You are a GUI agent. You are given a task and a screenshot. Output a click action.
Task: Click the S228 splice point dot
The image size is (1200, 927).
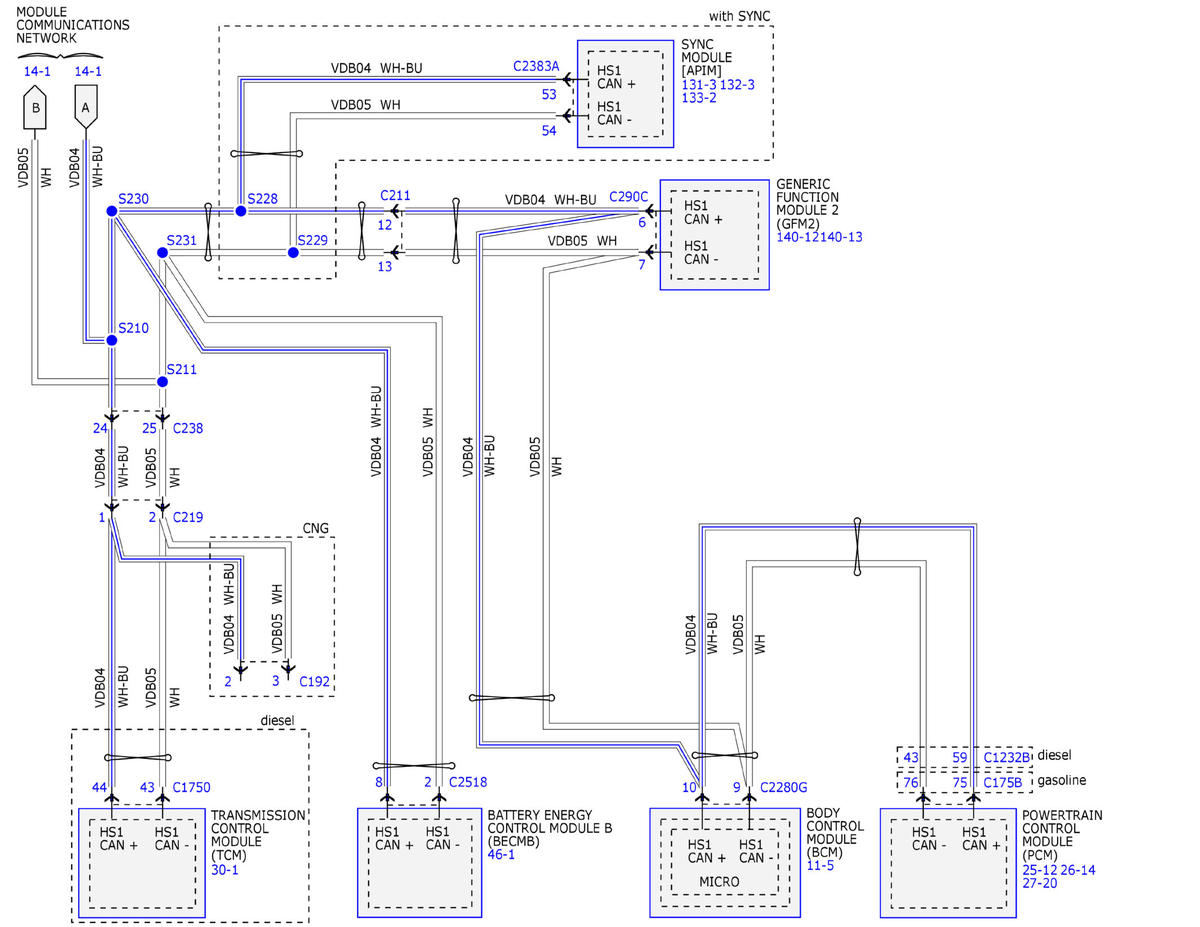240,211
